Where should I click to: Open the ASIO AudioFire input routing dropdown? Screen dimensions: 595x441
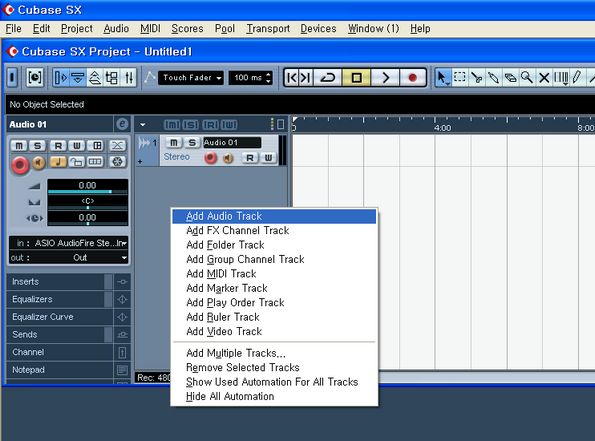click(x=69, y=243)
